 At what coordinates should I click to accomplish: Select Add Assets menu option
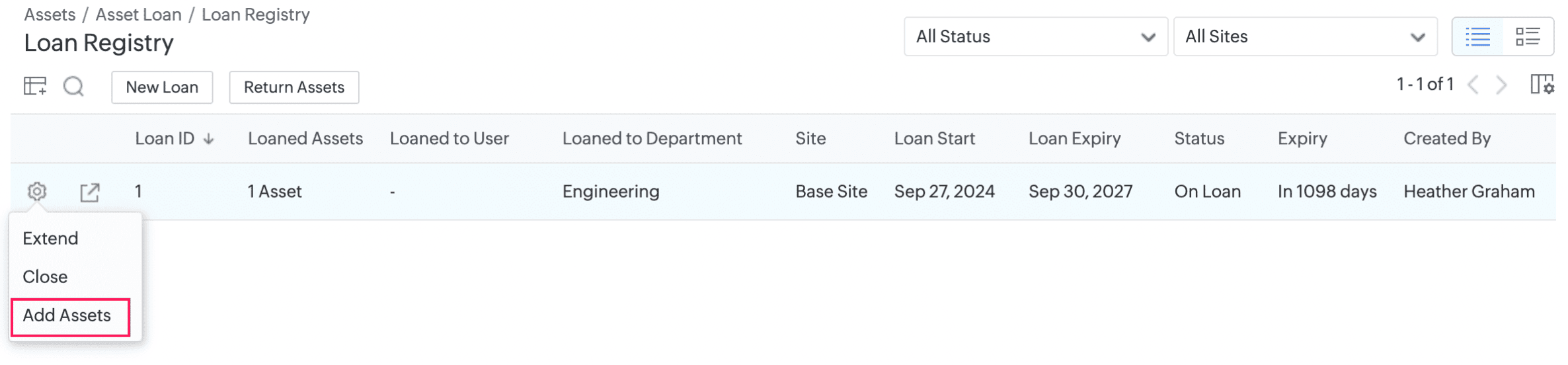(x=67, y=315)
